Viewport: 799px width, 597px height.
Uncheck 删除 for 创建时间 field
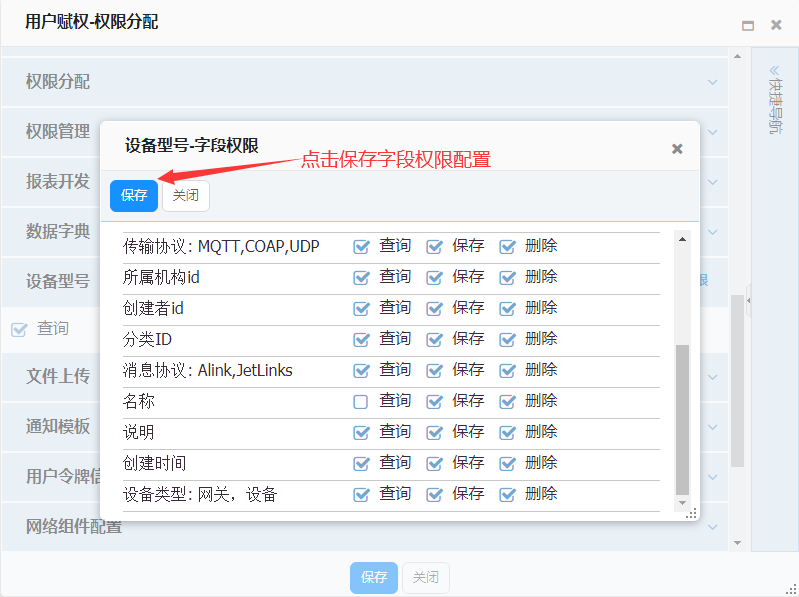tap(507, 464)
